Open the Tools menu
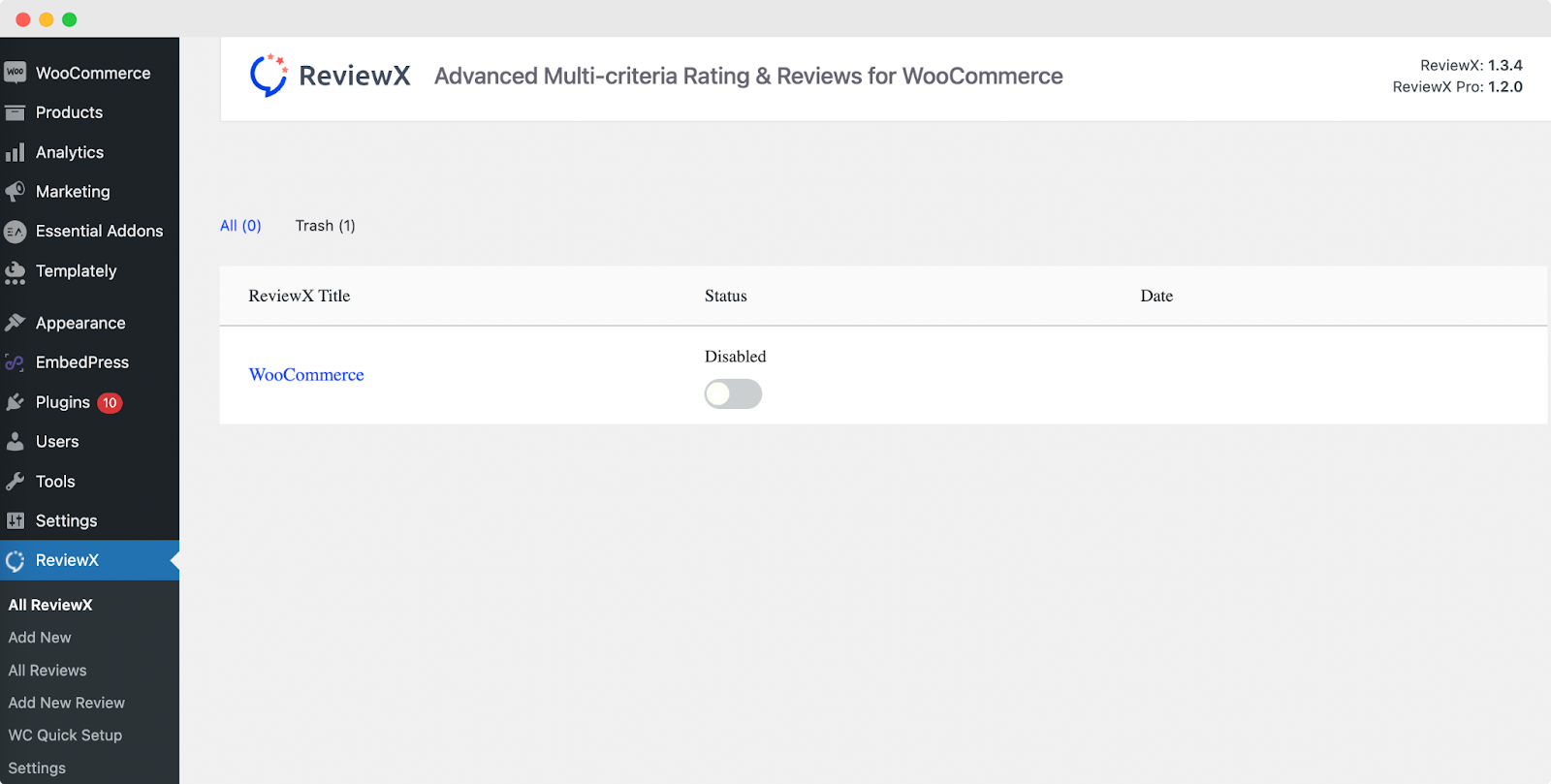The width and height of the screenshot is (1551, 784). 55,482
